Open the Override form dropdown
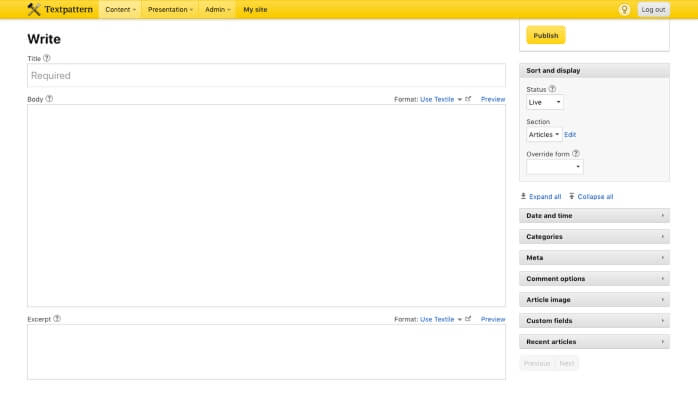Screen dimensions: 698x400 [x=555, y=166]
